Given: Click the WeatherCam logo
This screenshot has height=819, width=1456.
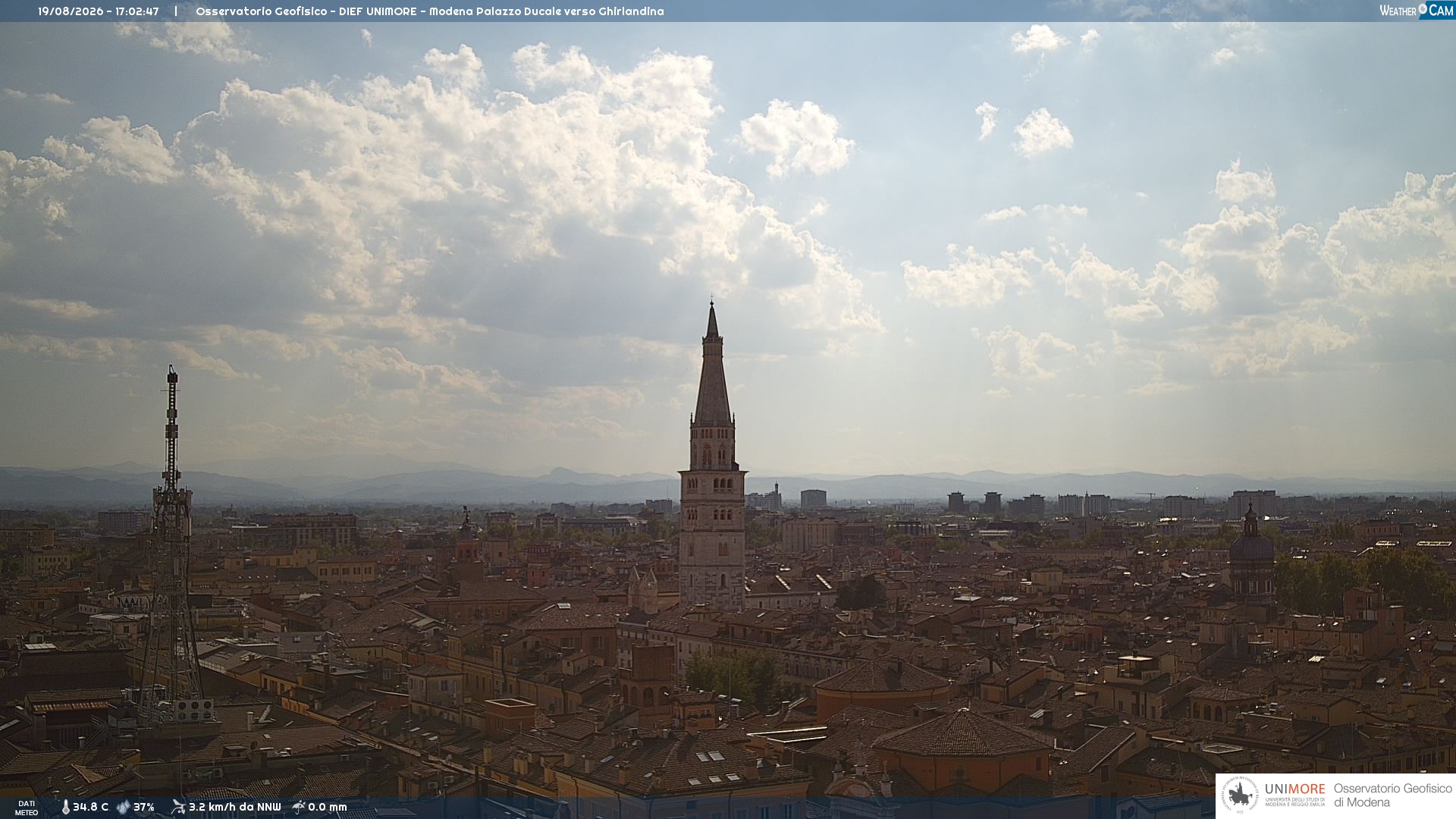Looking at the screenshot, I should click(x=1417, y=10).
